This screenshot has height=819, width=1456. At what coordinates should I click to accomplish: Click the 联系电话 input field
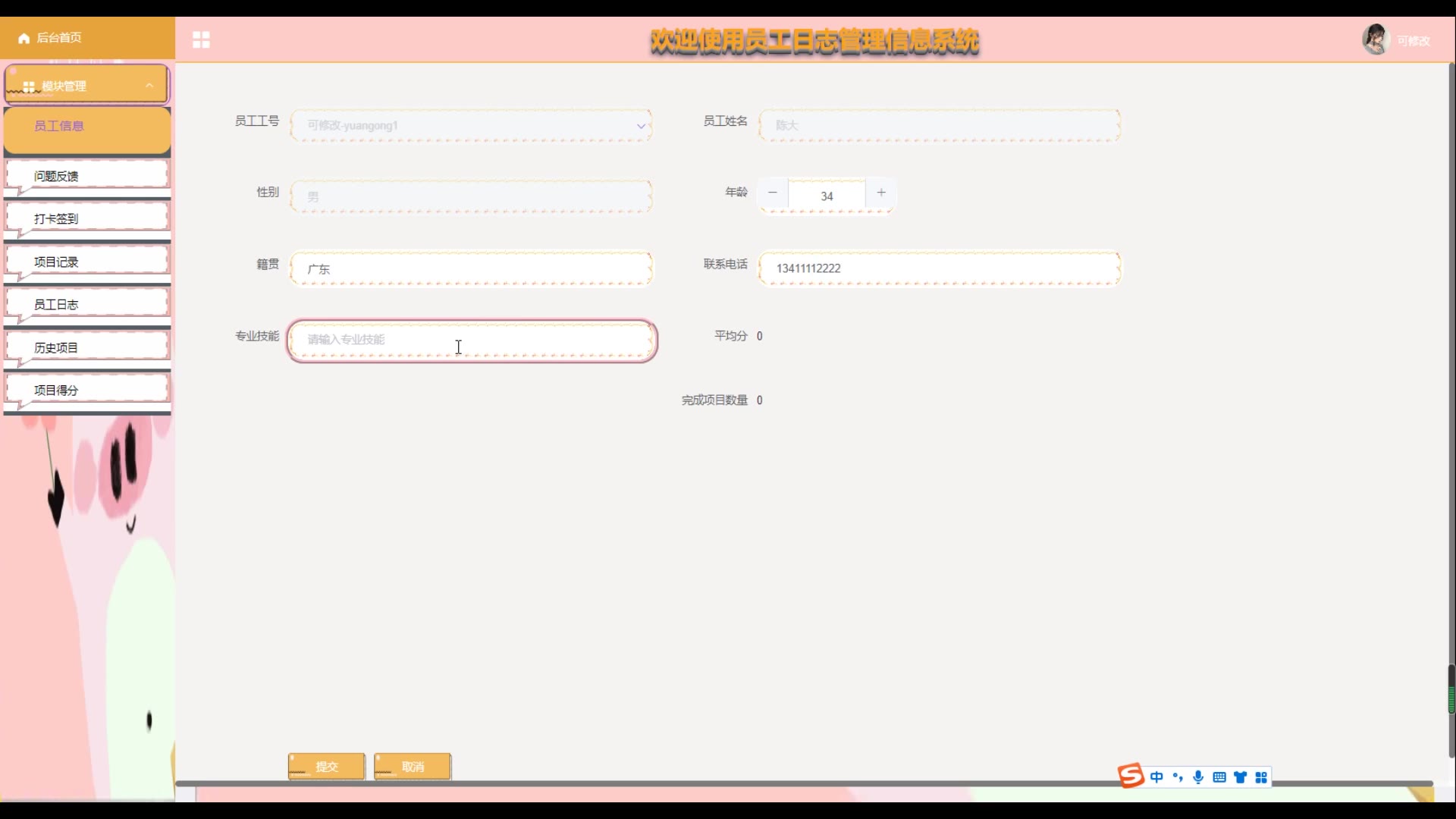click(x=939, y=268)
